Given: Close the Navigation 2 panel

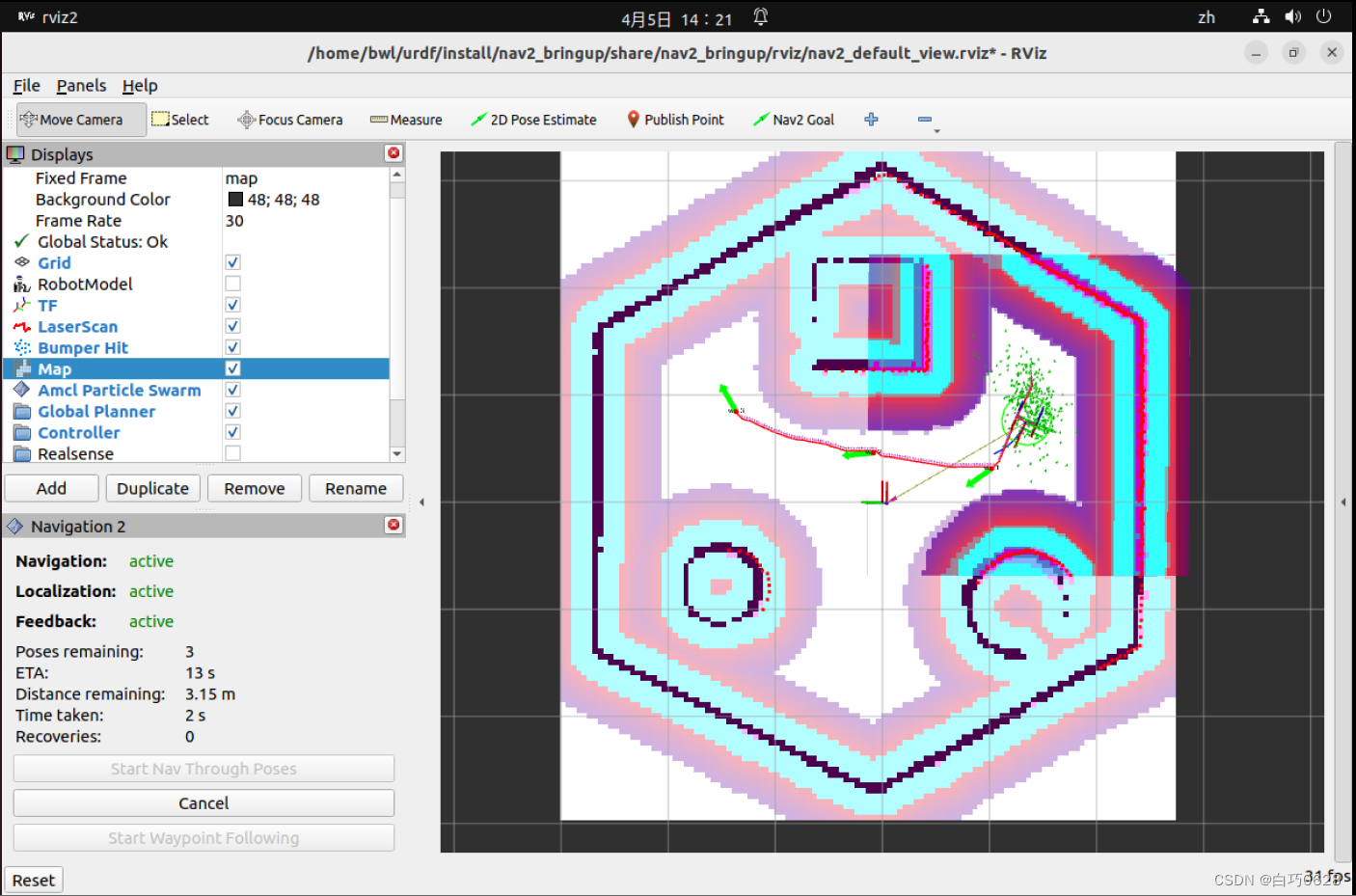Looking at the screenshot, I should click(x=393, y=525).
